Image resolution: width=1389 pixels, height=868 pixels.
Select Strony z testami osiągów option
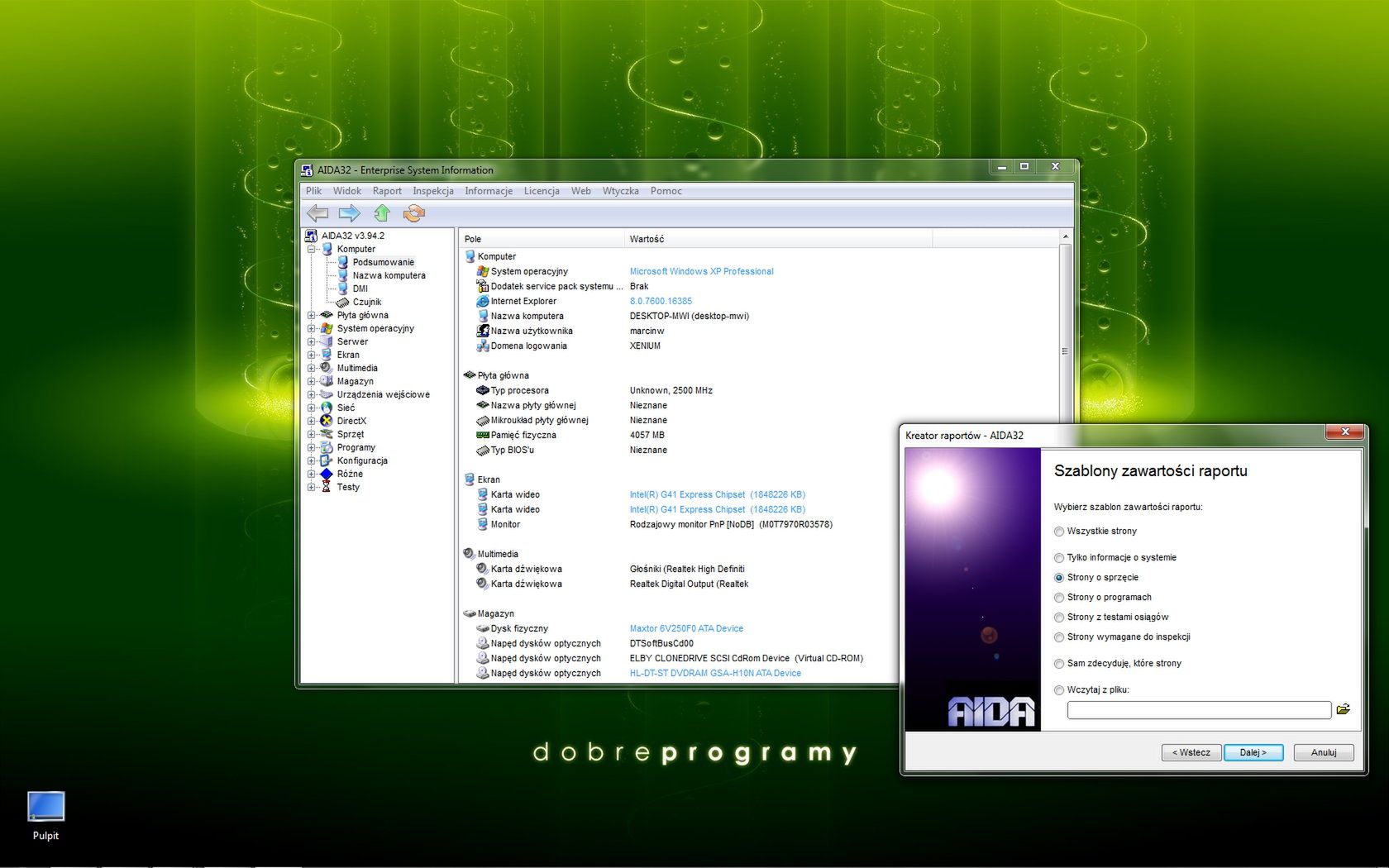(x=1059, y=618)
